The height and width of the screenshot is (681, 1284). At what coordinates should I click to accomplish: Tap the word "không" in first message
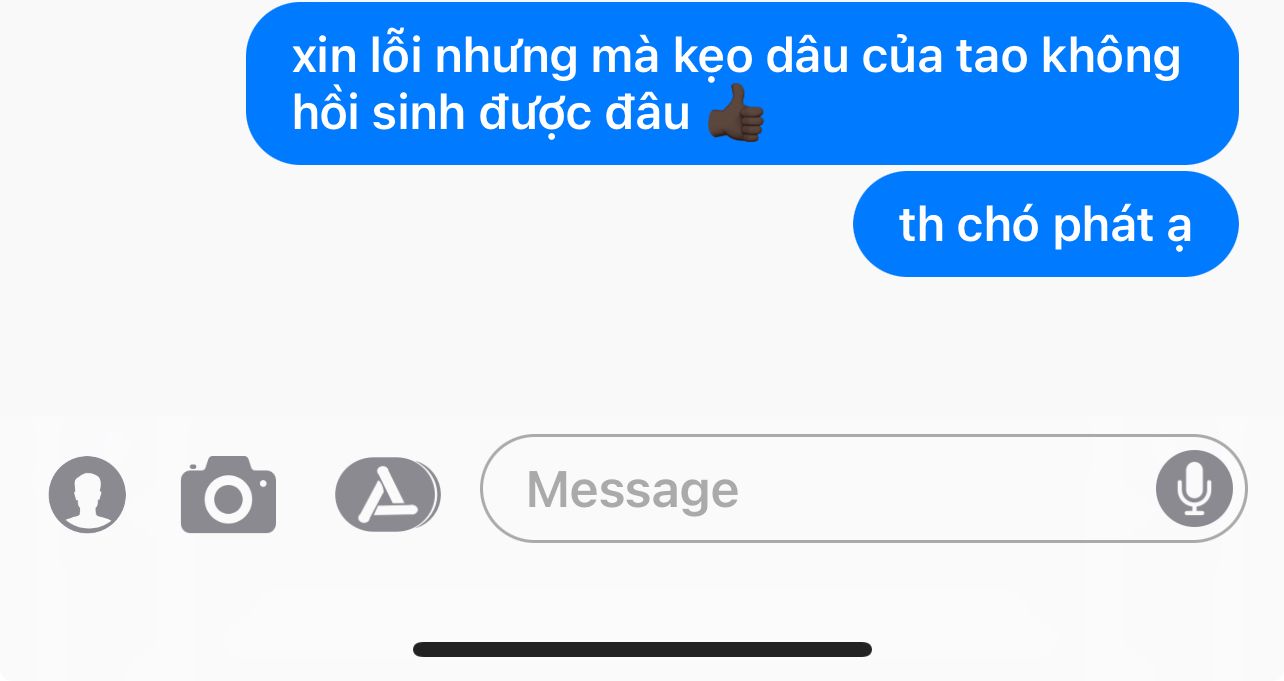(x=1111, y=58)
